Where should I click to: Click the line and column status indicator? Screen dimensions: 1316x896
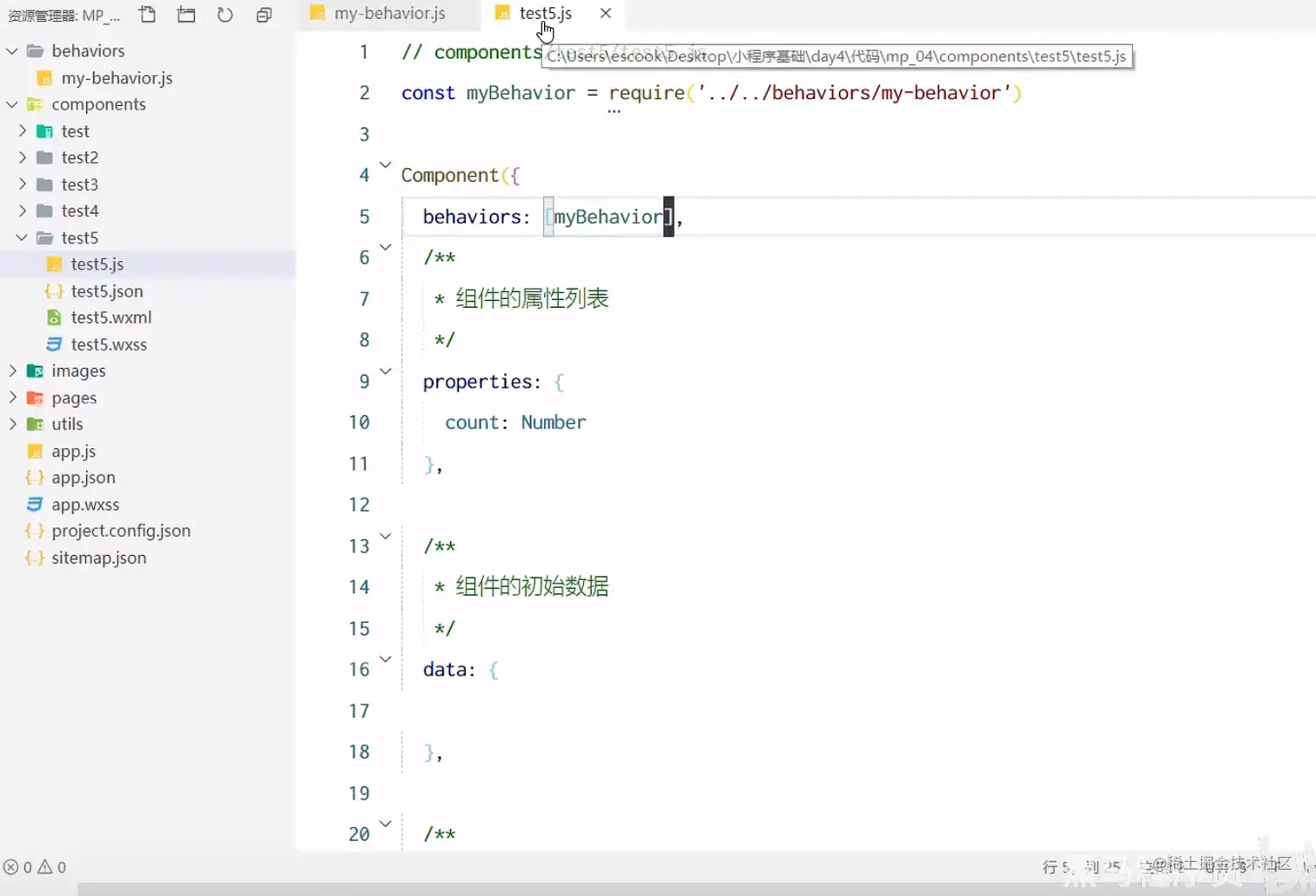pyautogui.click(x=1082, y=867)
